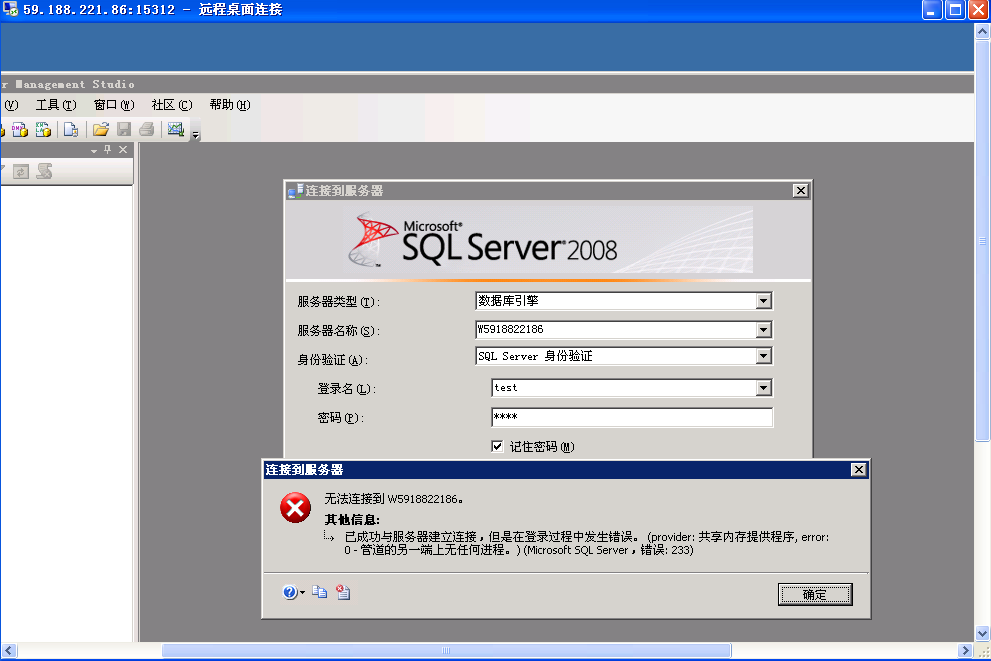
Task: Click the 密码 password field
Action: (x=631, y=417)
